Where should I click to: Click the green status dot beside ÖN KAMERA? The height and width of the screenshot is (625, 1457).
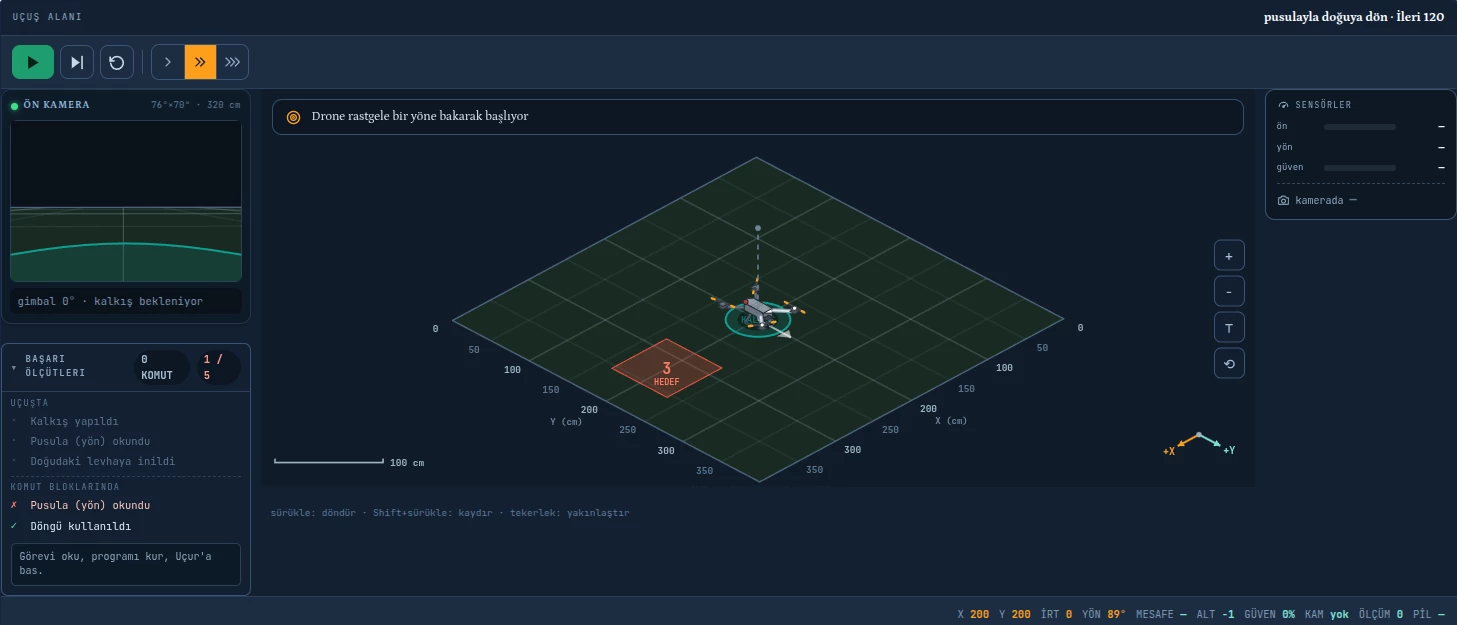[x=15, y=105]
